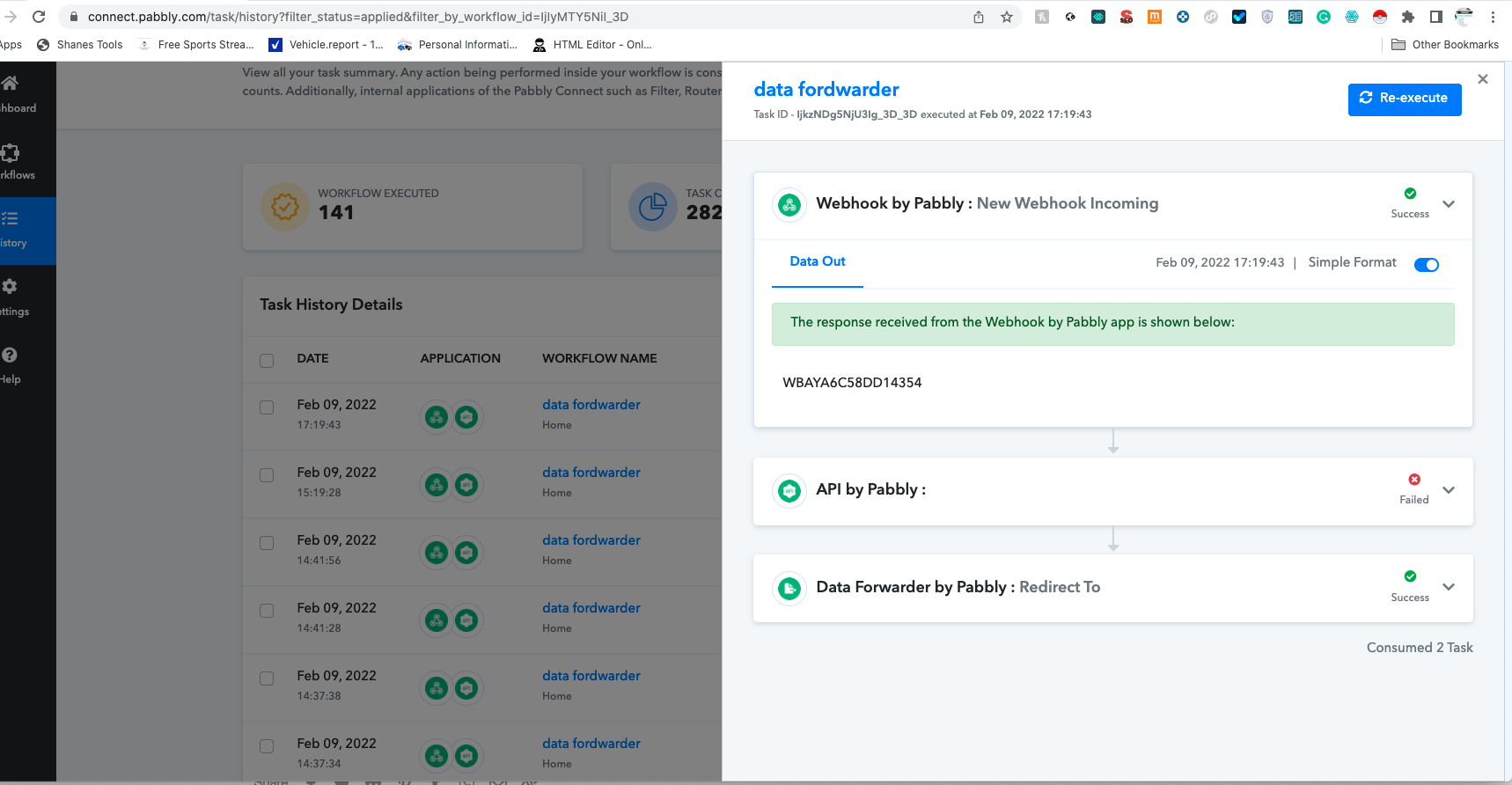The image size is (1512, 785).
Task: Check the row dated Feb 09 14:41:28
Action: click(x=267, y=611)
